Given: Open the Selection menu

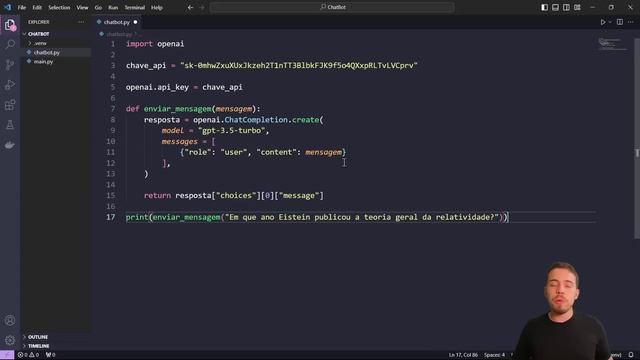Looking at the screenshot, I should 59,7.
